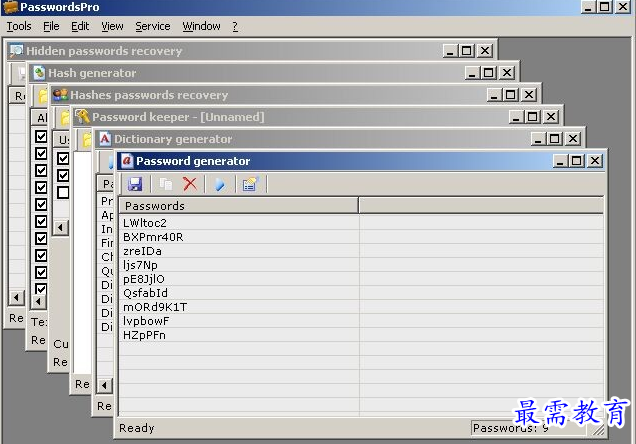Click the blue Start generation arrow icon
The image size is (636, 444).
click(220, 184)
